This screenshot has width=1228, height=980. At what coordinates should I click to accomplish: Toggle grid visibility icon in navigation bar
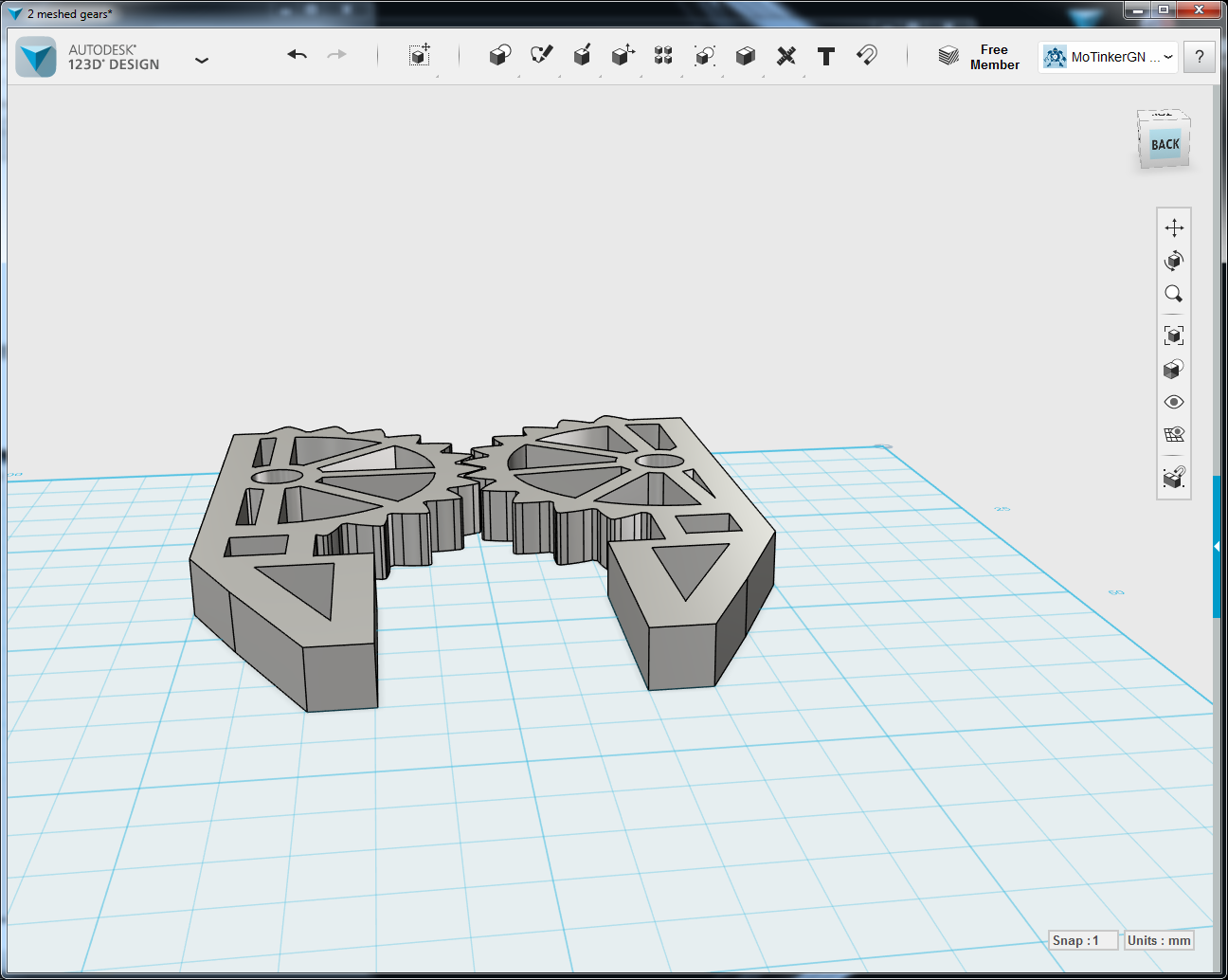[x=1174, y=435]
